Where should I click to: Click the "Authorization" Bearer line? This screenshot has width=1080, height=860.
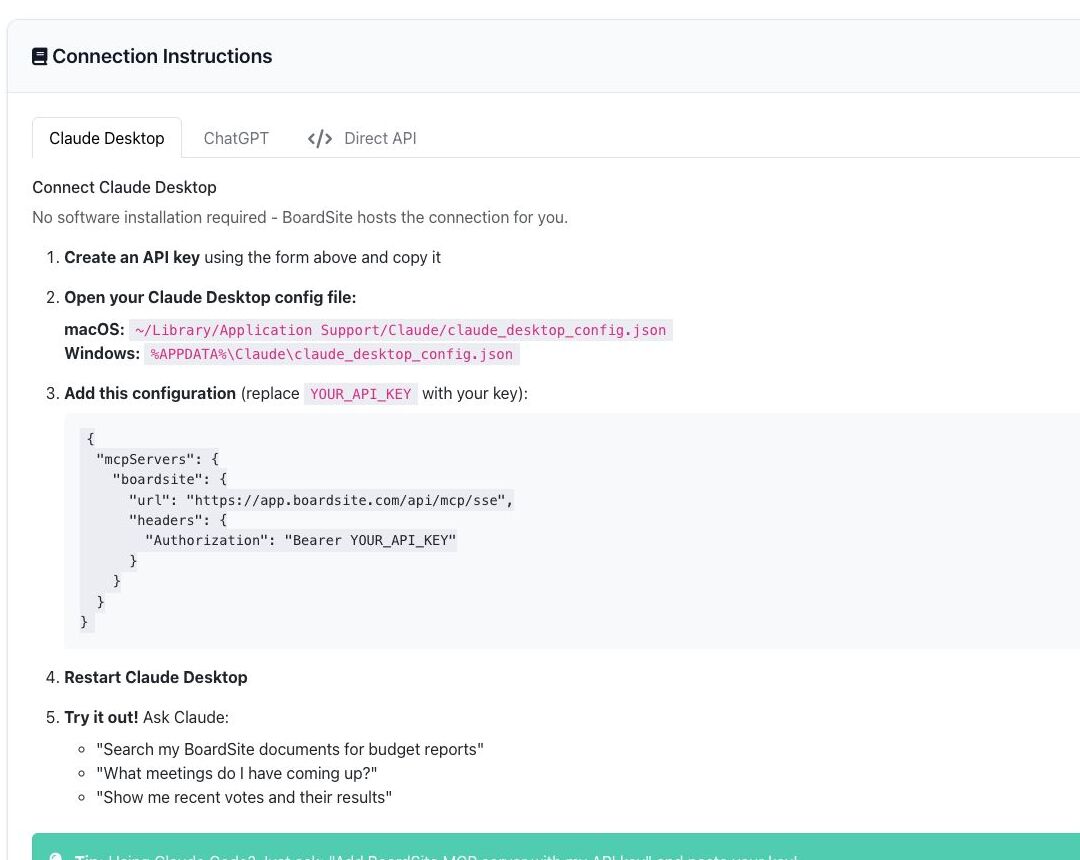[x=301, y=541]
